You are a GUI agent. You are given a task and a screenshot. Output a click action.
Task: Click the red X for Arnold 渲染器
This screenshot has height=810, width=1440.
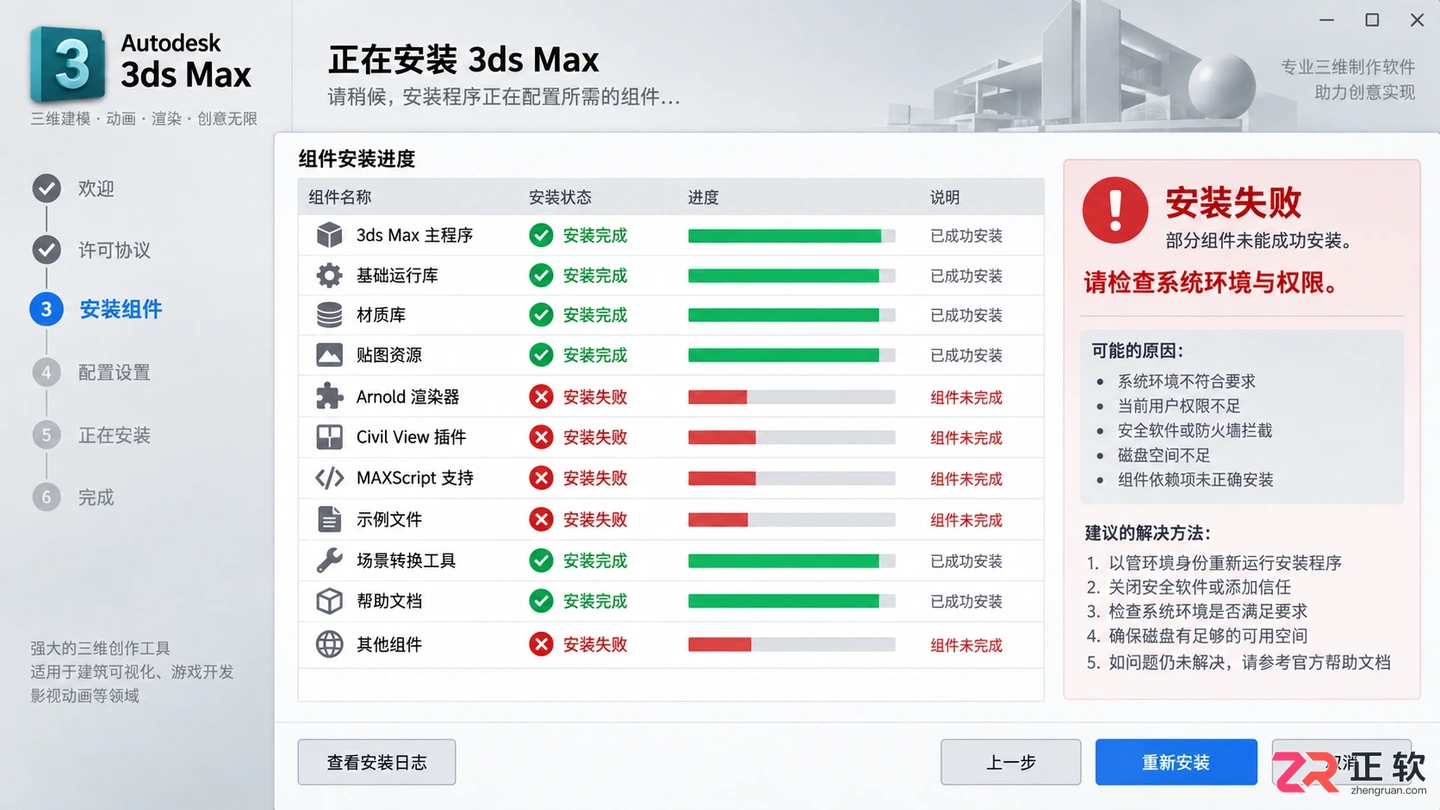tap(541, 397)
